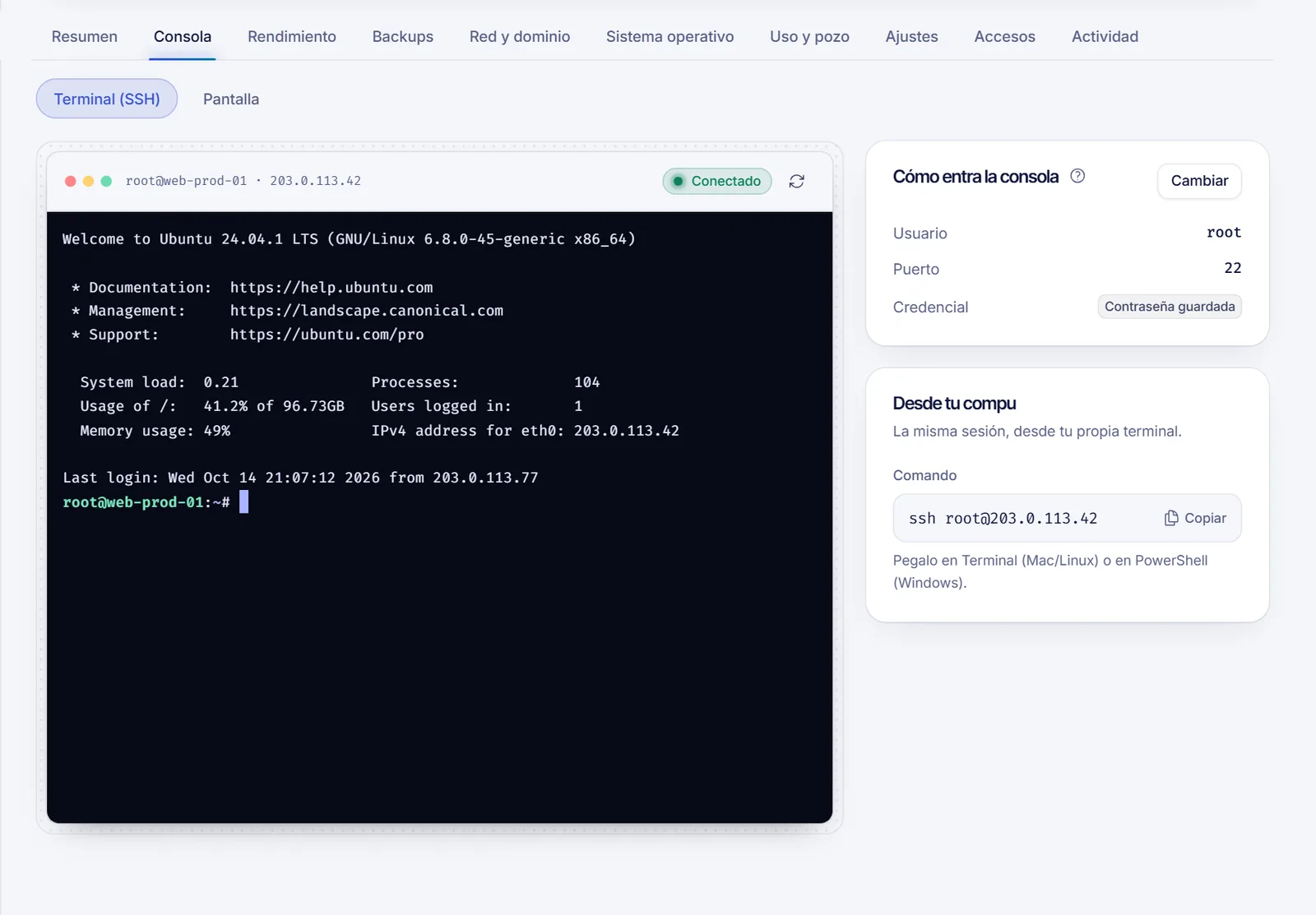Click the Desde tu compu heading
1316x915 pixels.
(955, 404)
